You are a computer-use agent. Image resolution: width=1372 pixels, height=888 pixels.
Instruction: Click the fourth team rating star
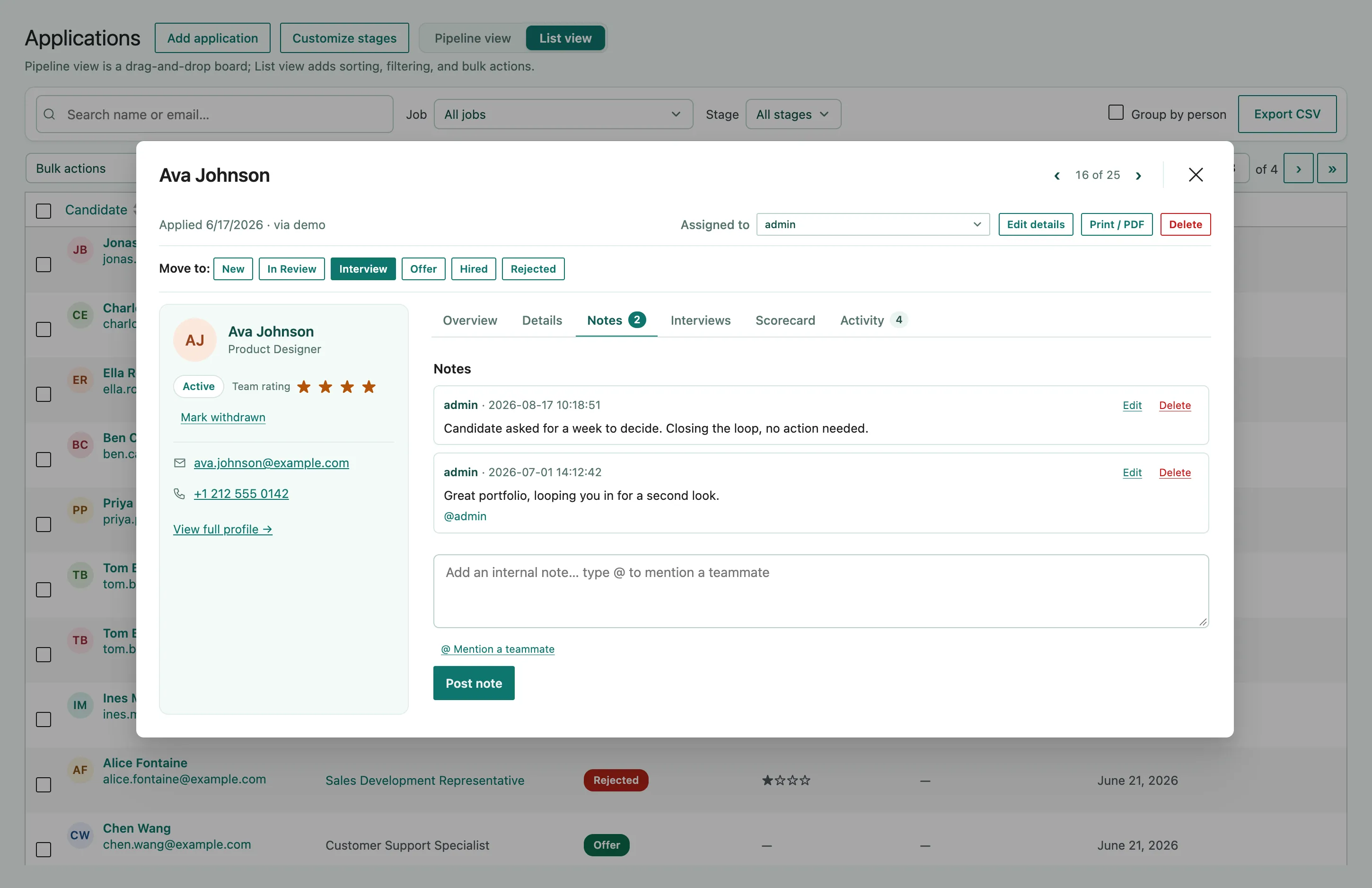tap(369, 386)
